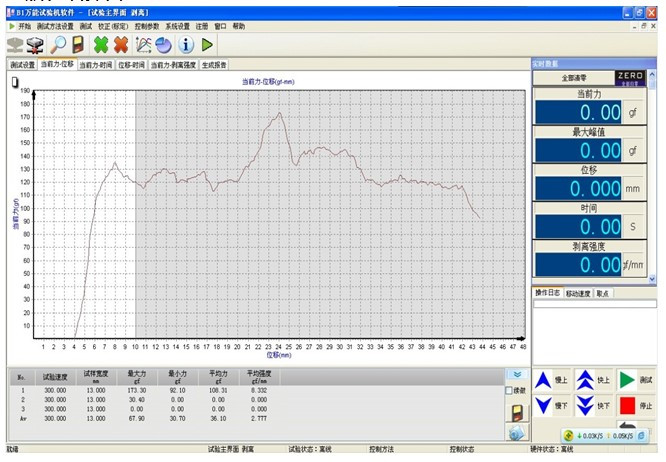Select the 移动速度 tab in log panel
The width and height of the screenshot is (666, 462).
click(578, 294)
